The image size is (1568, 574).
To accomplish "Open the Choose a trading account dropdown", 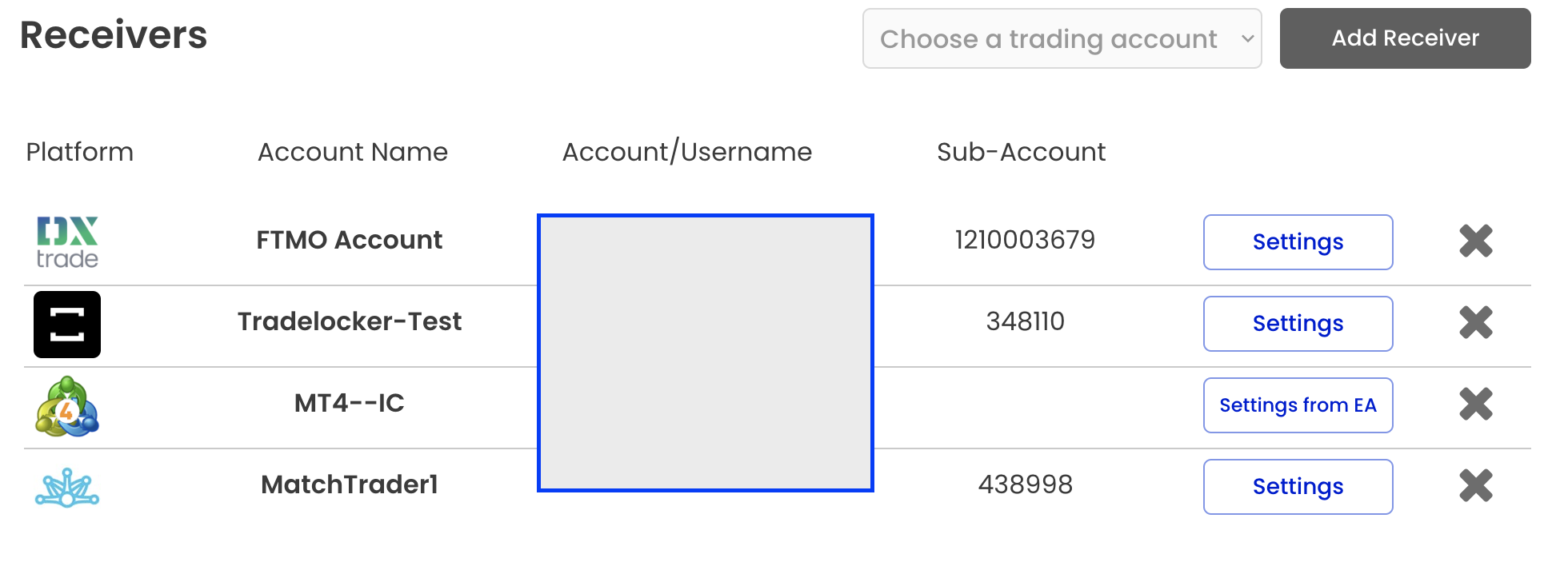I will (x=1062, y=38).
